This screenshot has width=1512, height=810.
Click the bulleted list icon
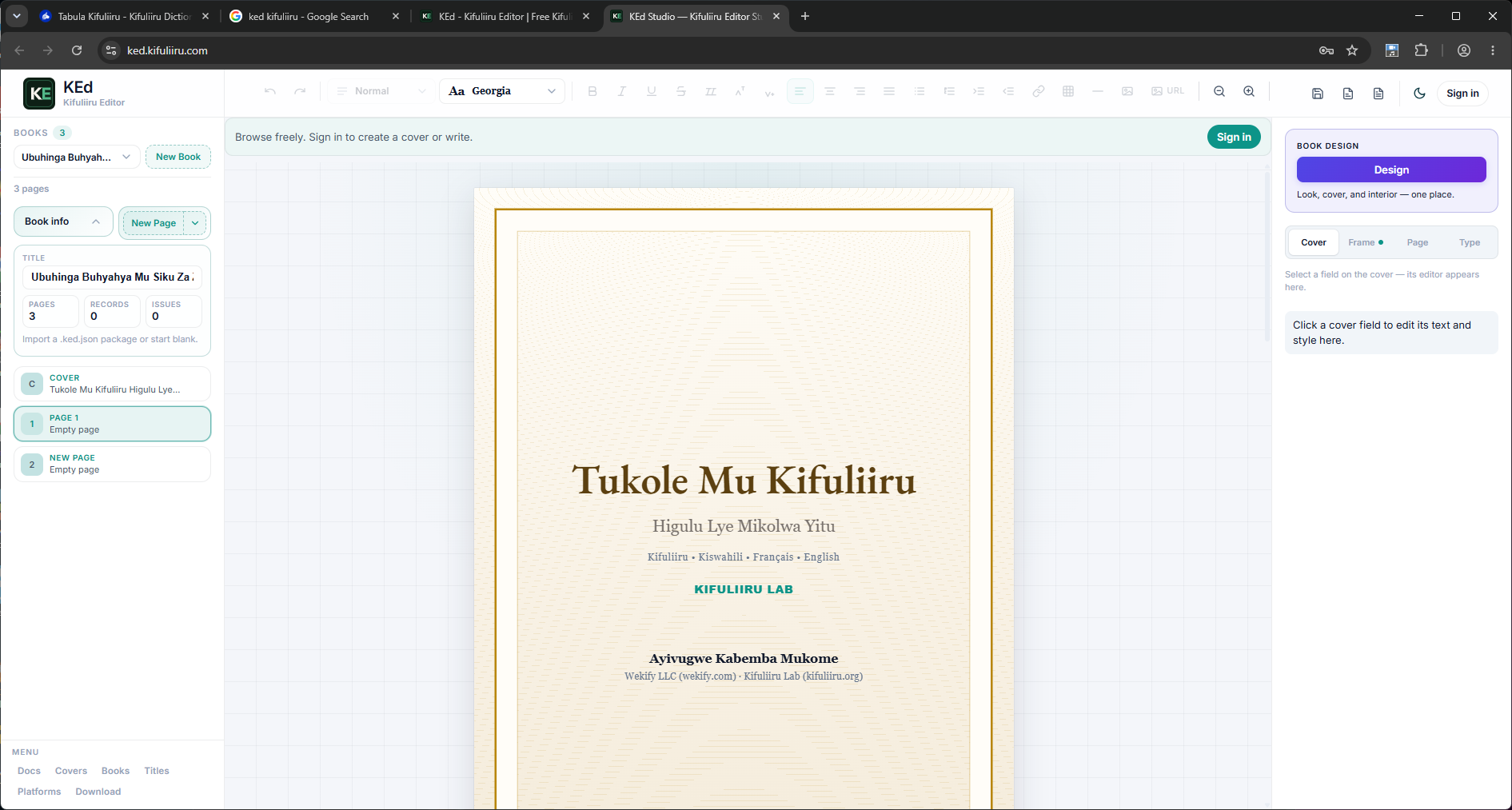click(x=920, y=91)
